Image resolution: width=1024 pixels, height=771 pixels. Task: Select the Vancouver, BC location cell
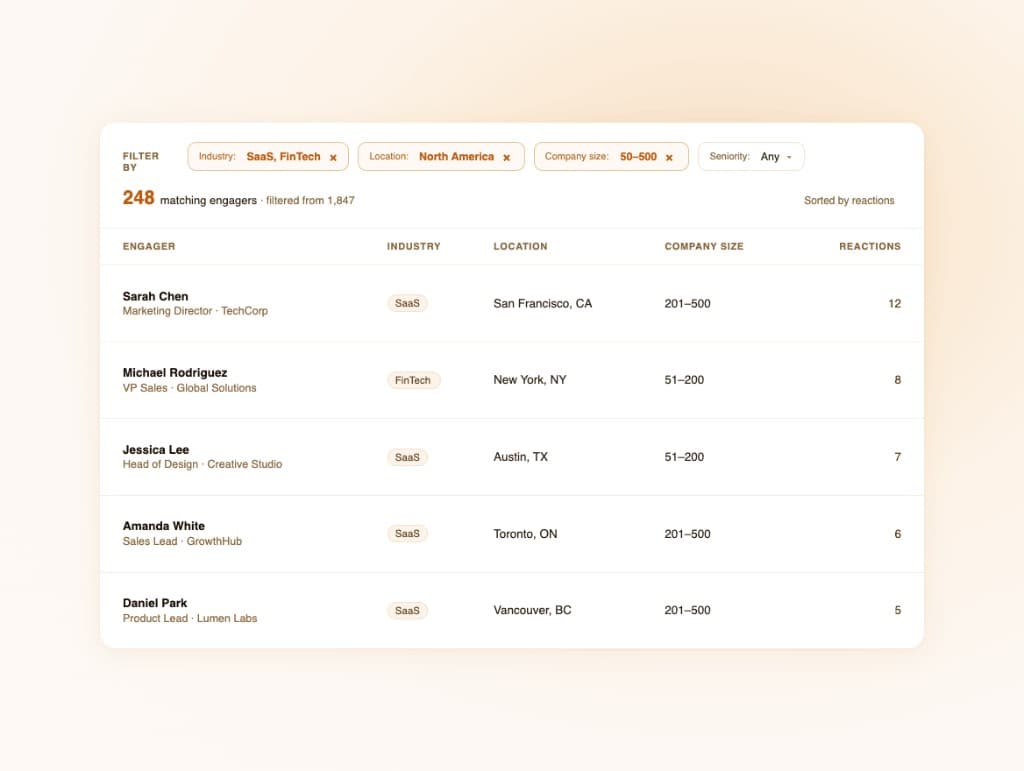point(532,610)
